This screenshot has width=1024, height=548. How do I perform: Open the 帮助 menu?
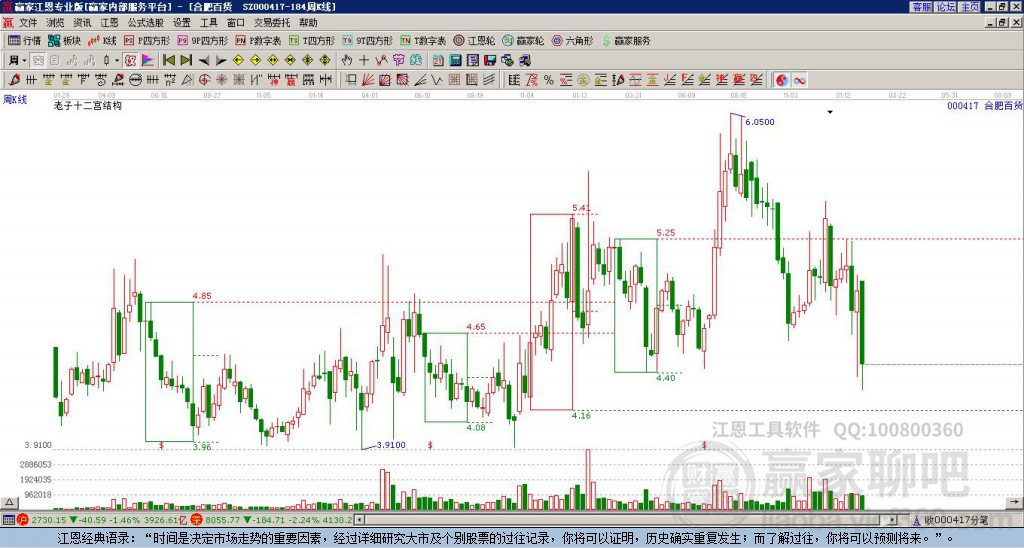pyautogui.click(x=308, y=23)
